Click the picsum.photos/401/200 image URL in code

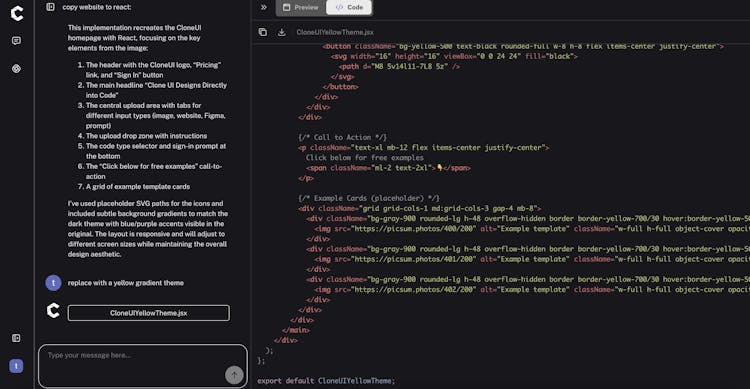414,259
